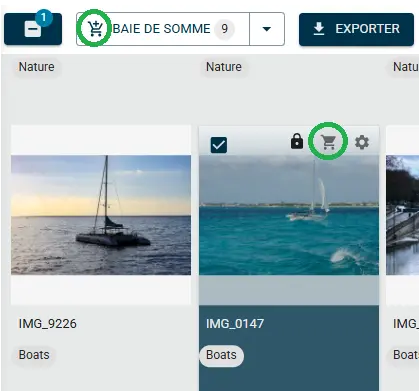The width and height of the screenshot is (419, 391).
Task: Click the EXPORTER button
Action: pyautogui.click(x=356, y=29)
